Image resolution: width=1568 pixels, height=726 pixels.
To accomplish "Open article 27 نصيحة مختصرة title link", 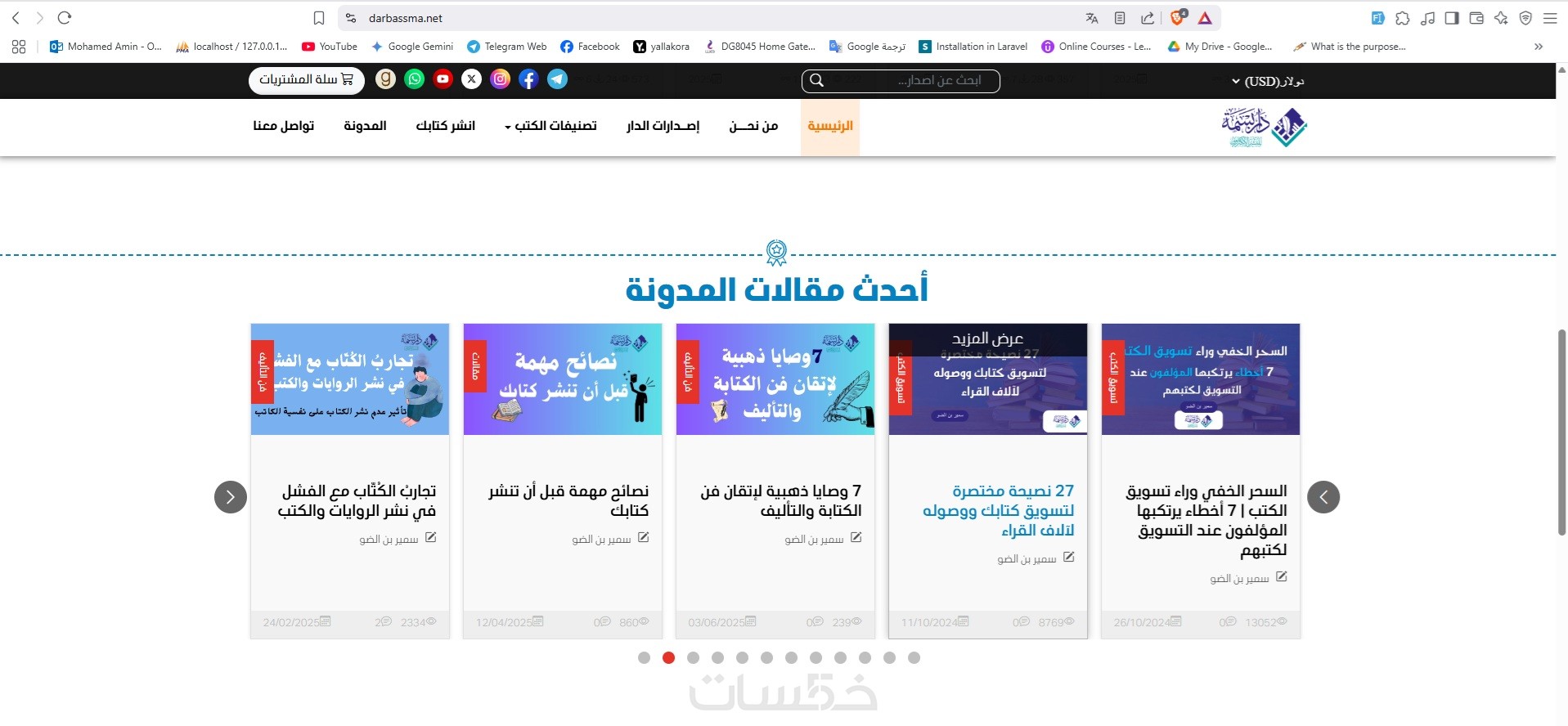I will [x=999, y=510].
